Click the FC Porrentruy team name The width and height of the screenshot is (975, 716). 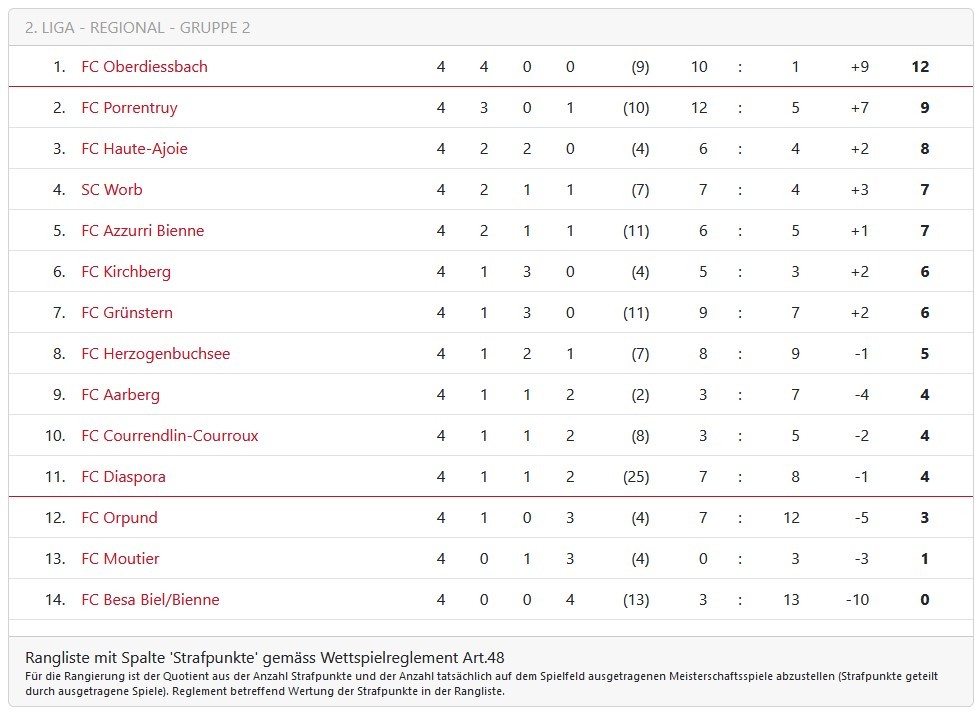coord(129,108)
